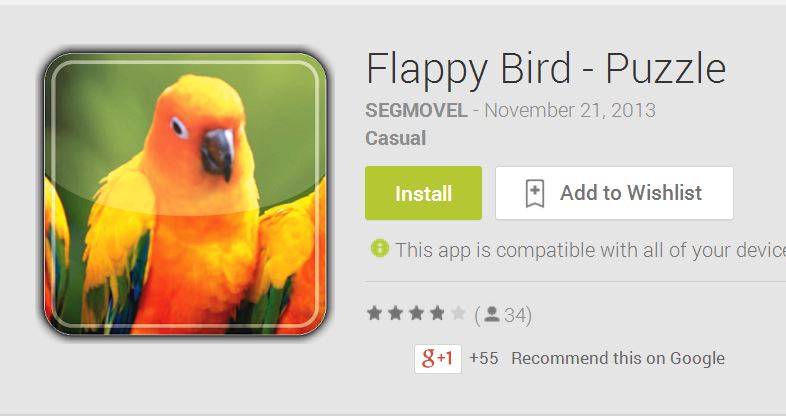Click the empty fifth rating star
The image size is (786, 416).
pos(458,313)
